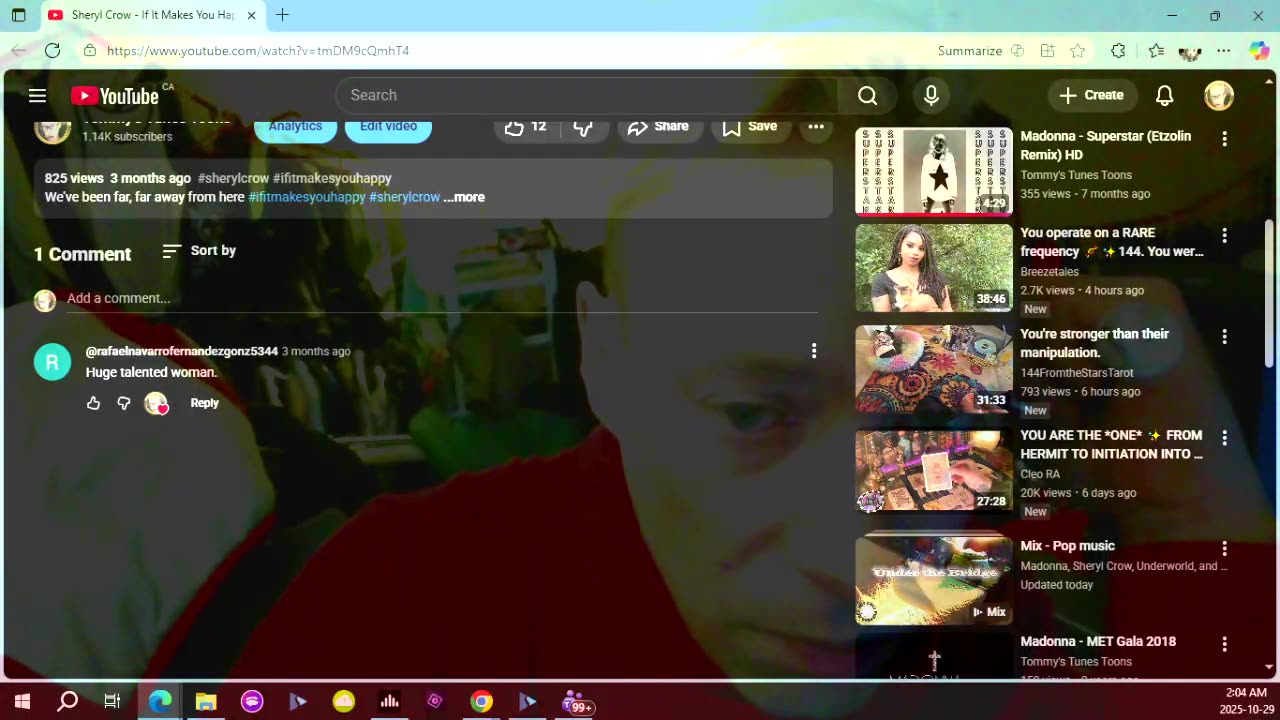Open options for 'You're stronger than their manipulation' video
1280x720 pixels.
pyautogui.click(x=1224, y=337)
